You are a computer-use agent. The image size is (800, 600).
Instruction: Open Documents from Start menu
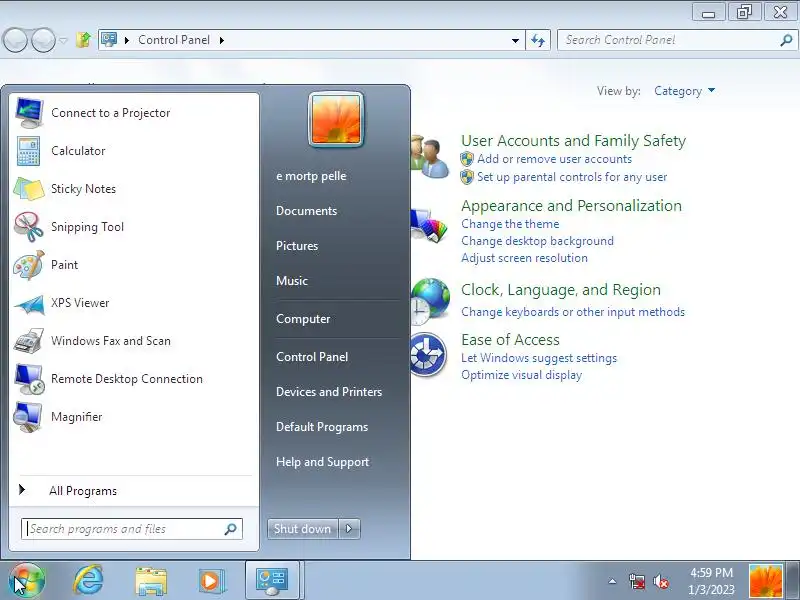click(307, 211)
